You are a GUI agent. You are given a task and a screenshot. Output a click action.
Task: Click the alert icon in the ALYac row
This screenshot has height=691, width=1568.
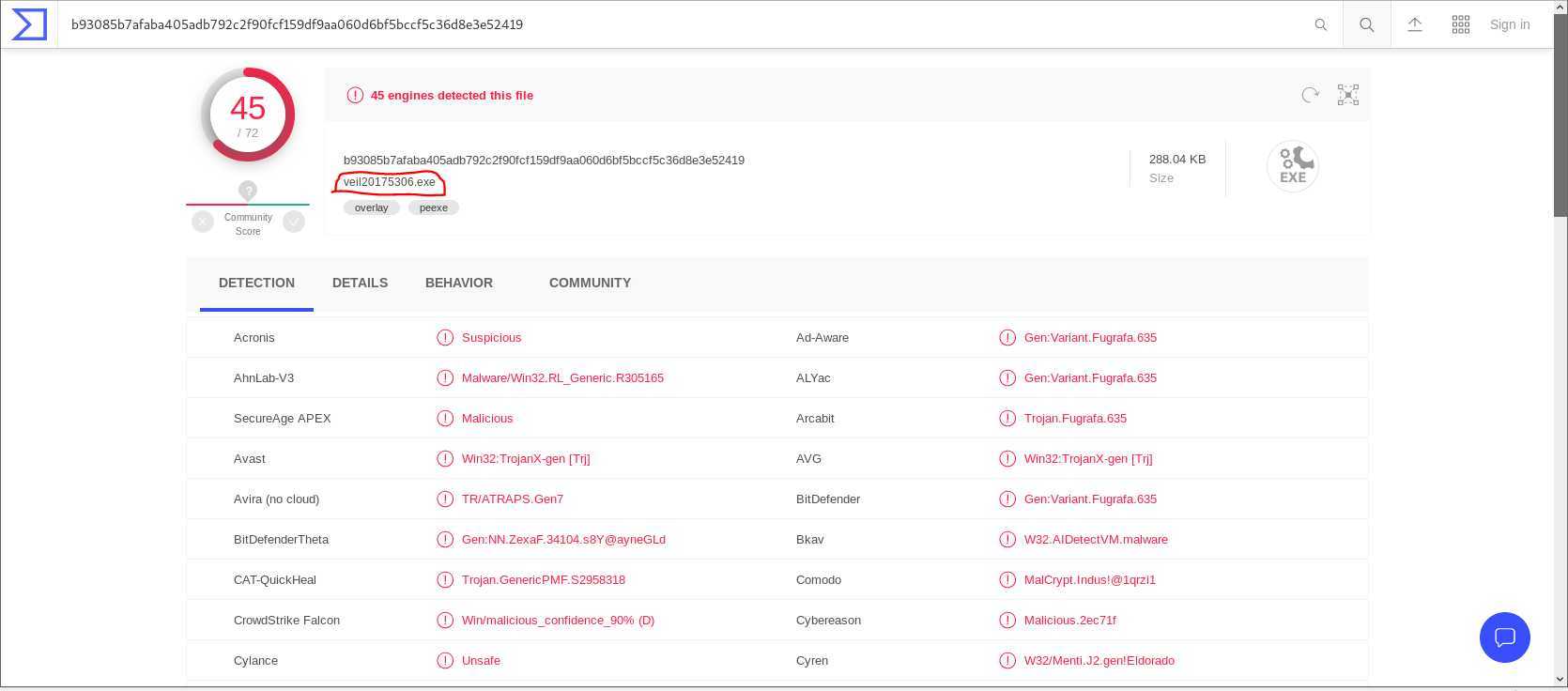(1007, 378)
